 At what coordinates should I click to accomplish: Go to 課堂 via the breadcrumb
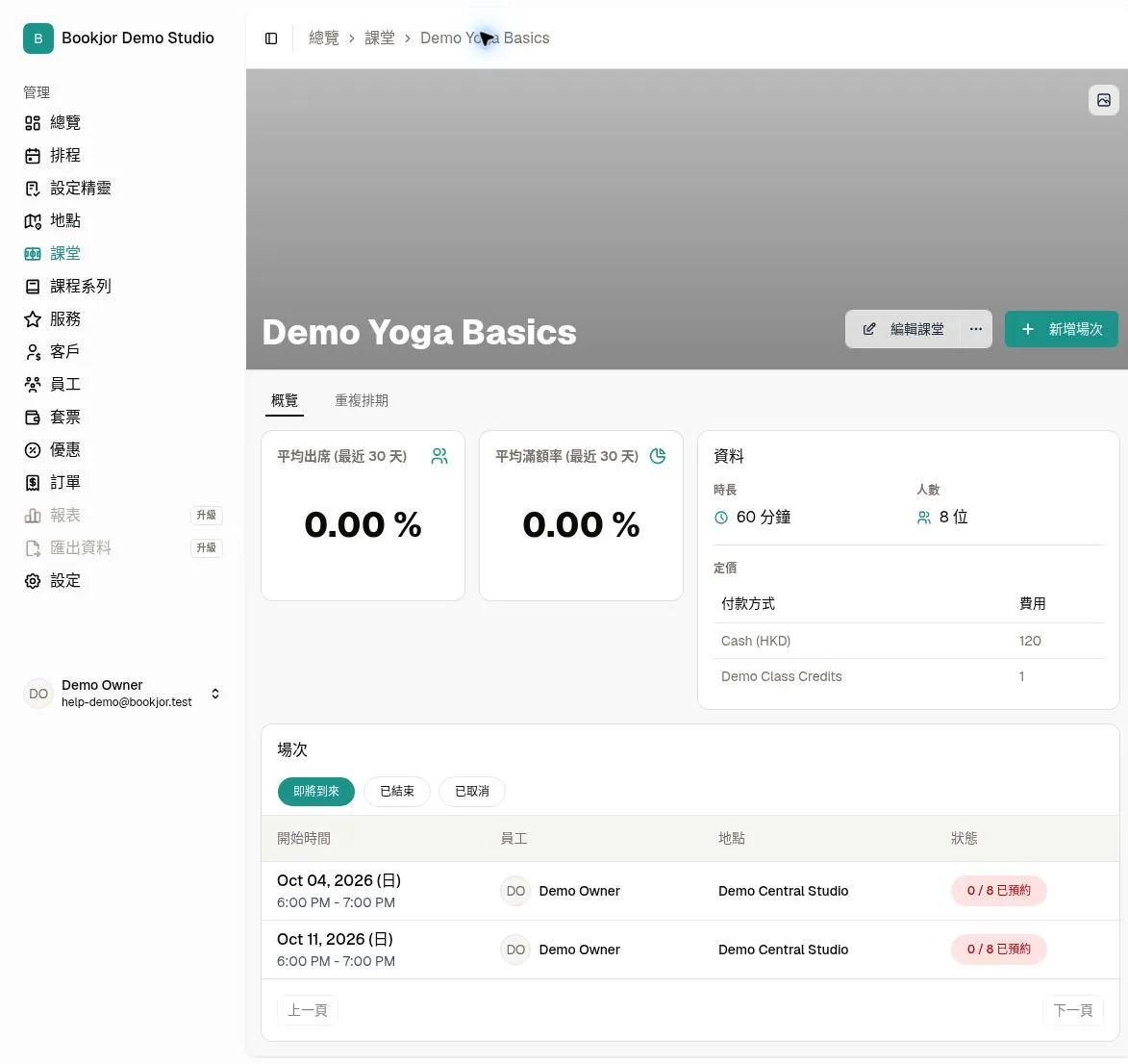380,38
